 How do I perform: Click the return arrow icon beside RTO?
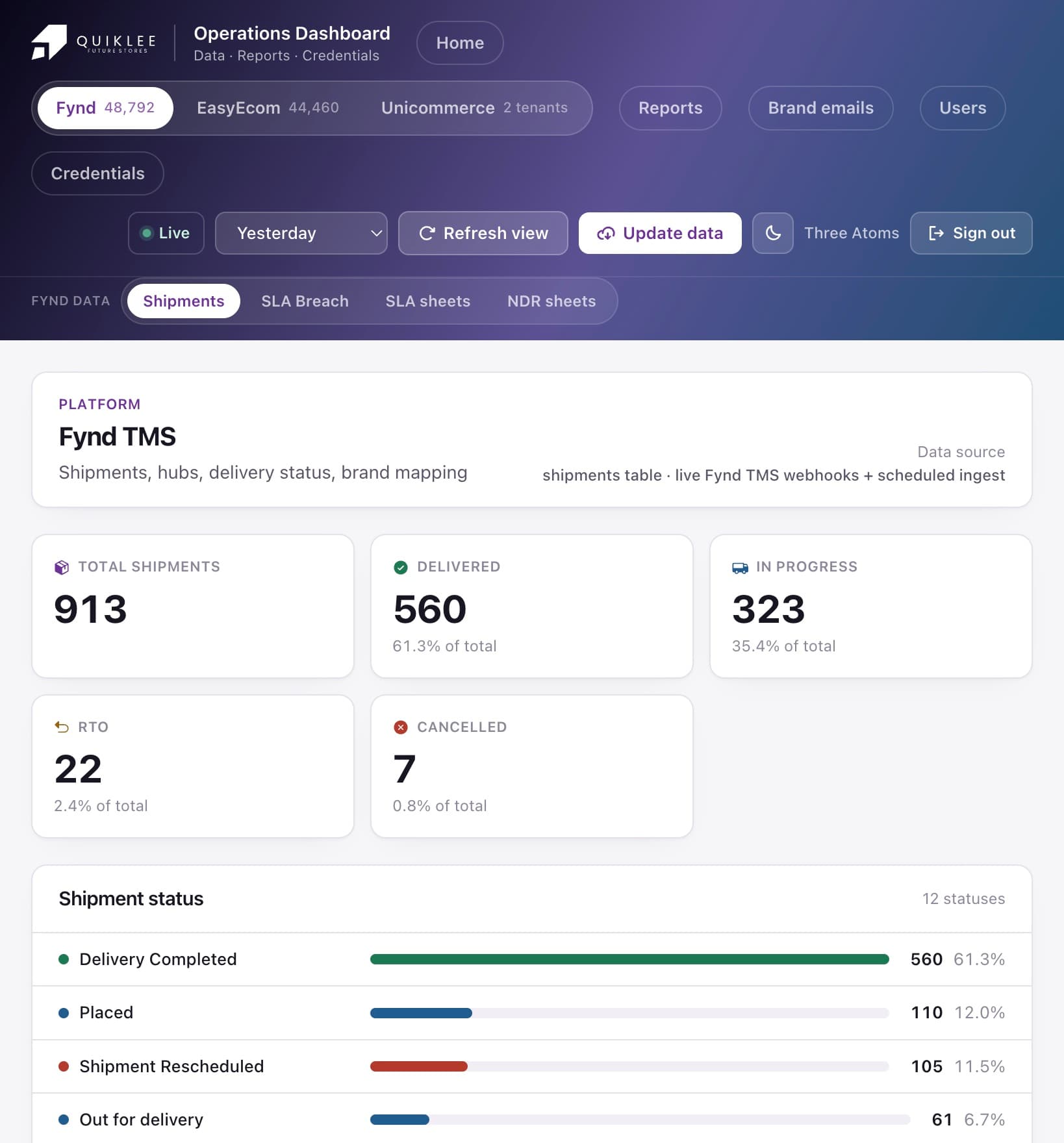[62, 727]
